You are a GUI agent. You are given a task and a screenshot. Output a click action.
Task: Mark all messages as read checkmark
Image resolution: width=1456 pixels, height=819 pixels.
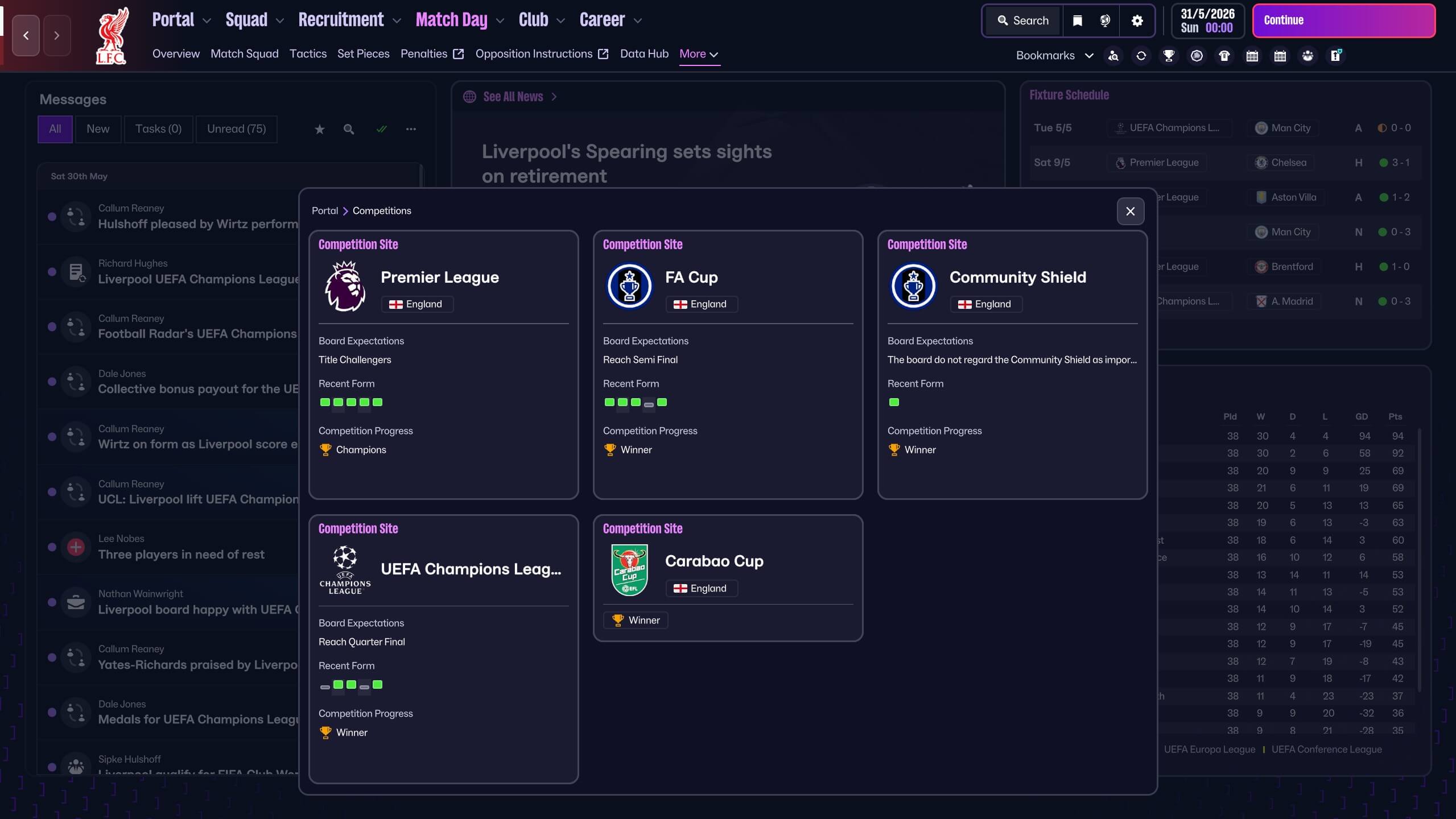point(381,130)
